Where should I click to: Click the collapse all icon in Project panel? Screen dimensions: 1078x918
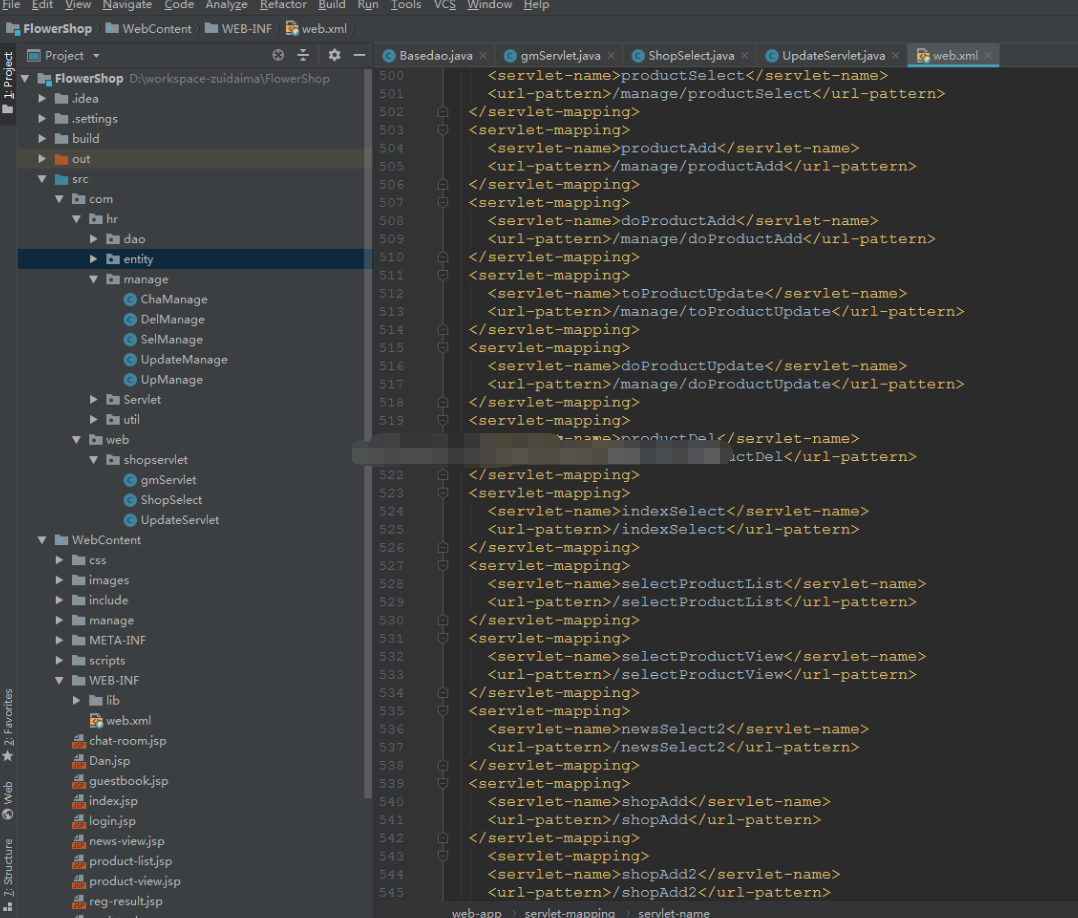coord(303,55)
